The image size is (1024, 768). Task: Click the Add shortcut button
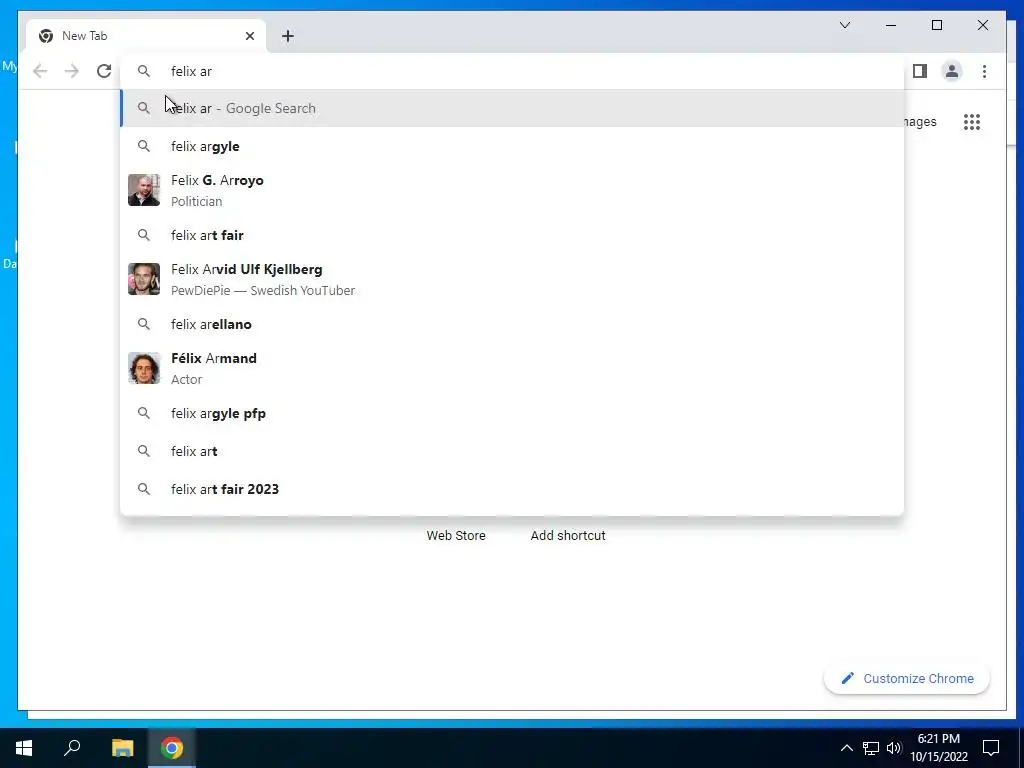[x=568, y=536]
